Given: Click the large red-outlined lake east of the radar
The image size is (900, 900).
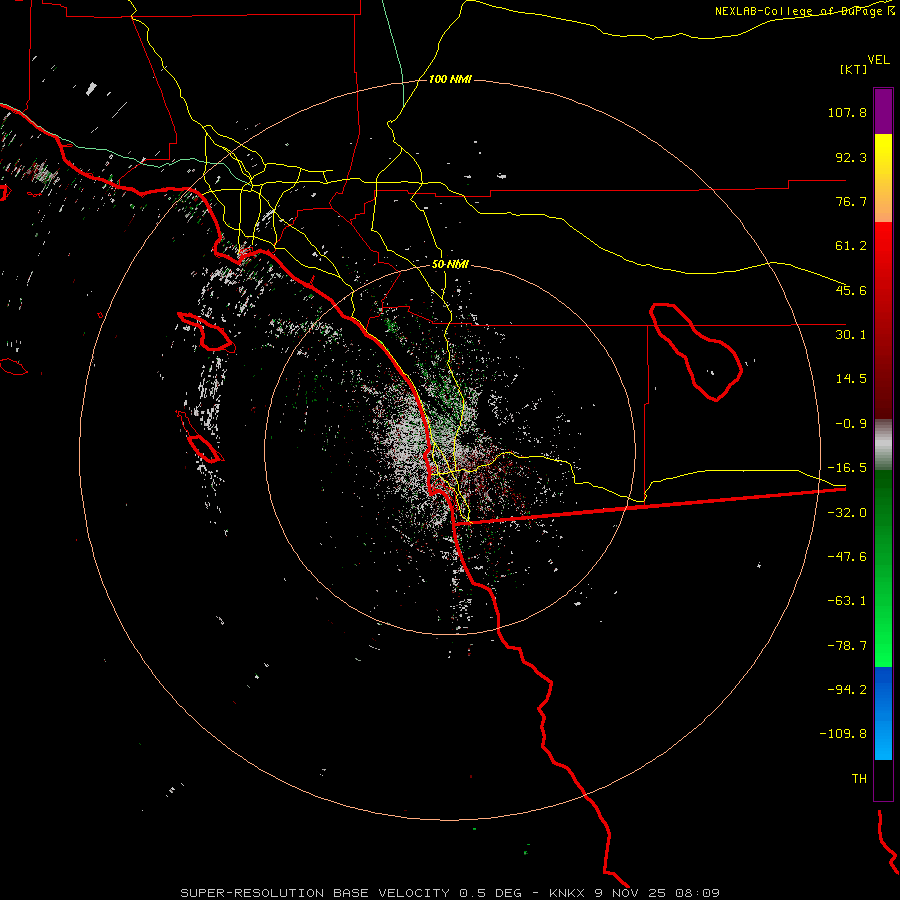Looking at the screenshot, I should click(x=695, y=351).
